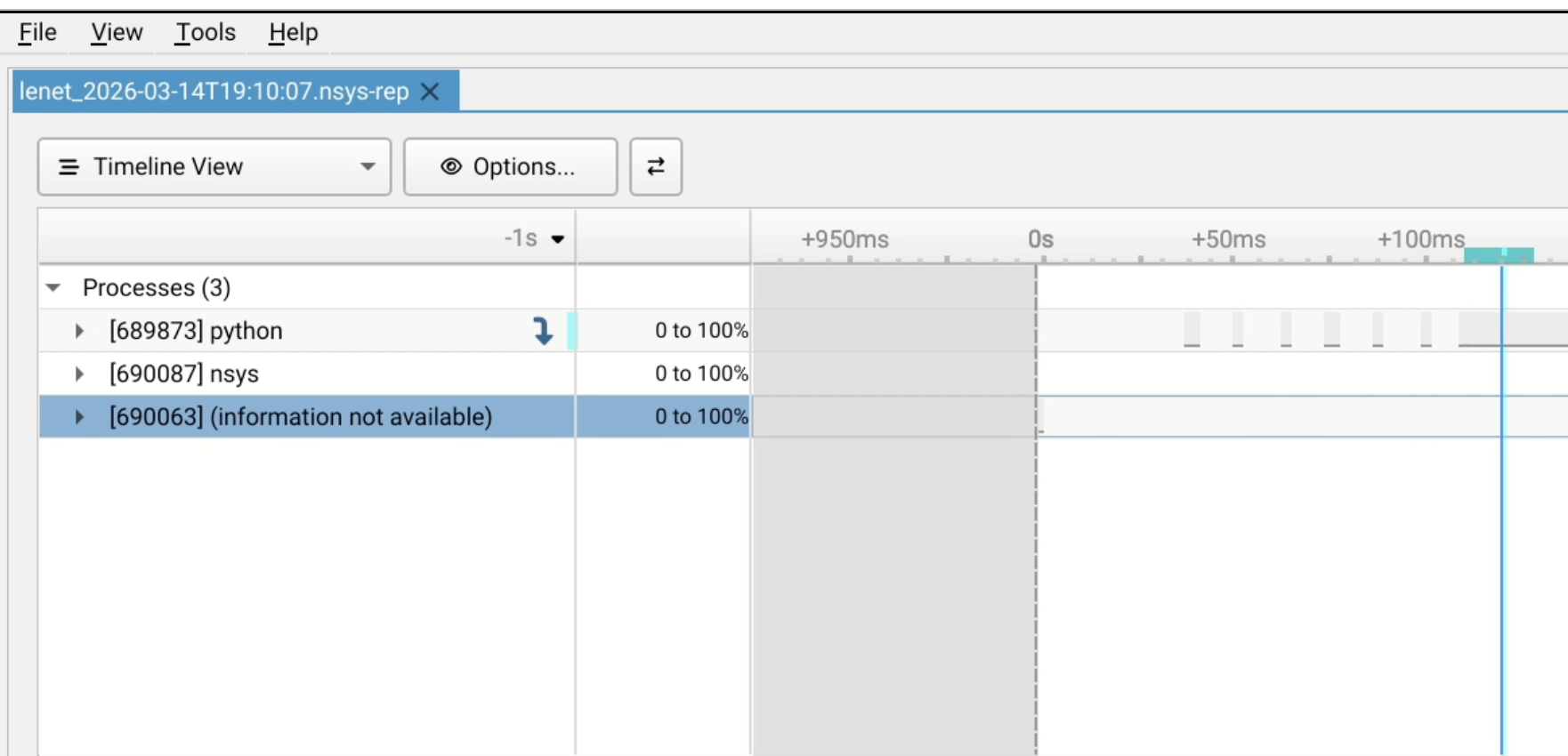Viewport: 1568px width, 756px height.
Task: Click the eye icon in Options button
Action: [451, 166]
